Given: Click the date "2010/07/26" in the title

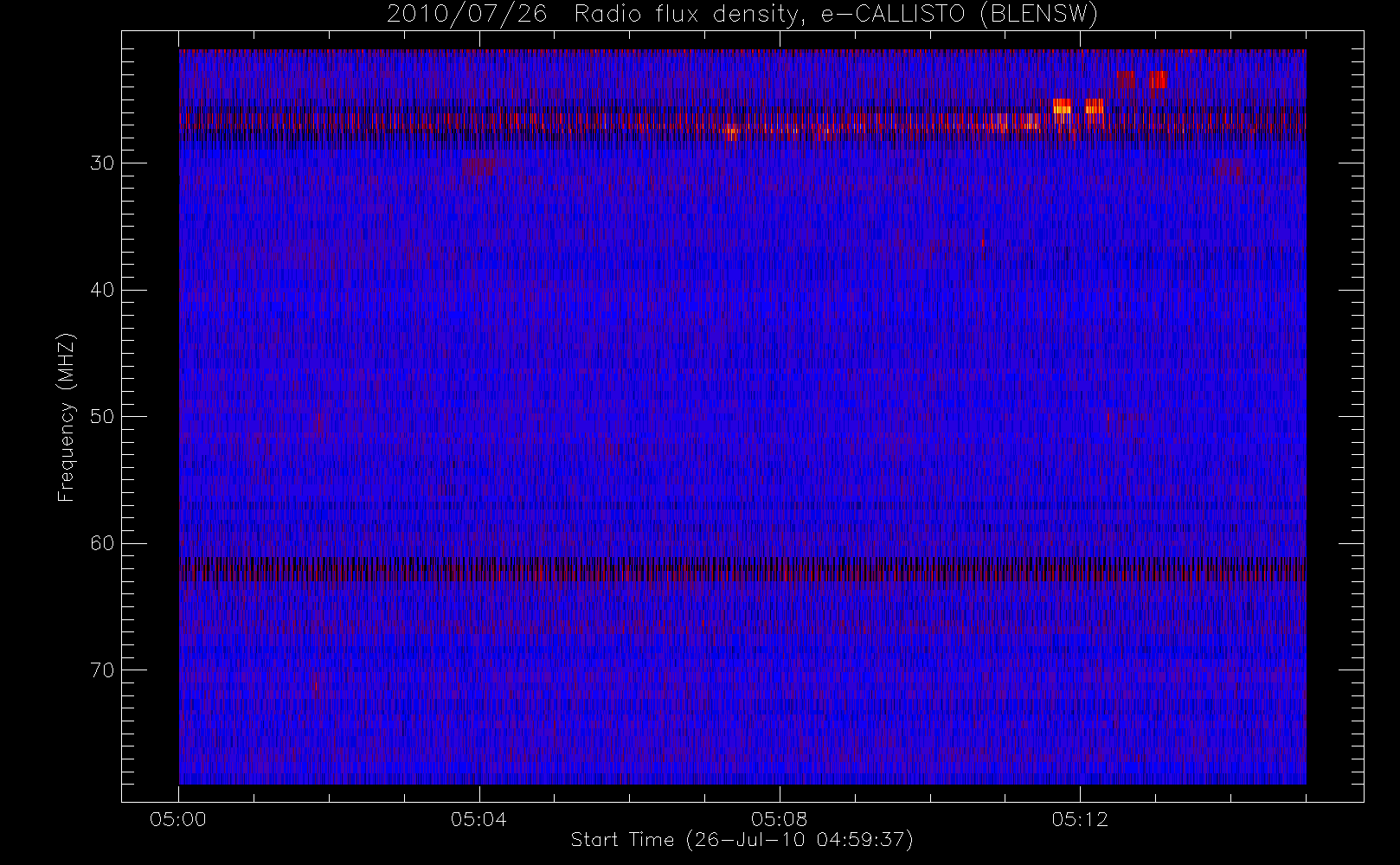Looking at the screenshot, I should pos(466,15).
